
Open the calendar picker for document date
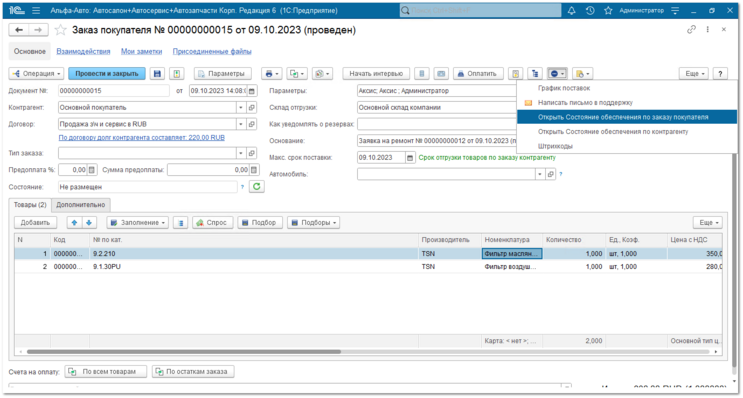(x=252, y=90)
